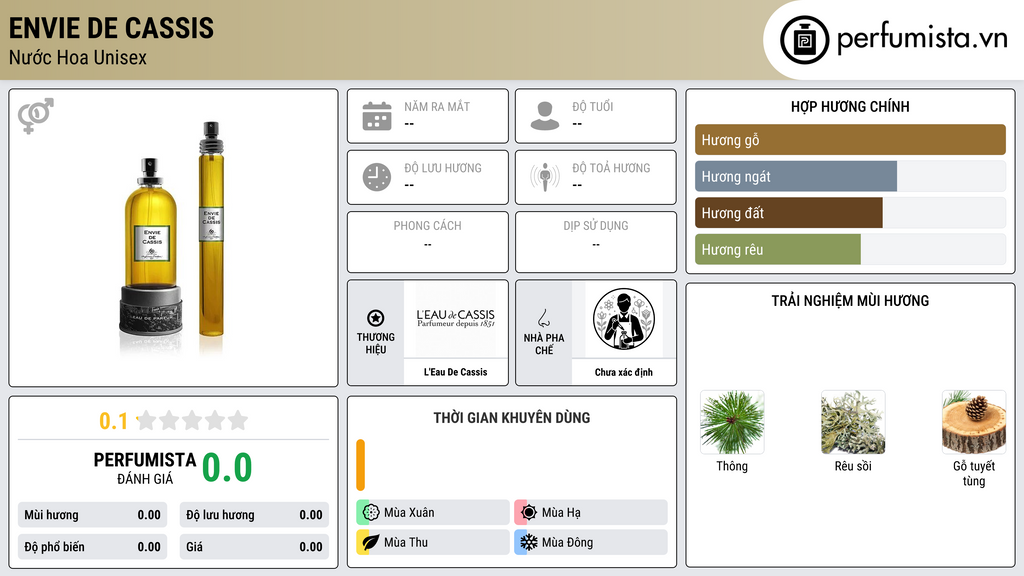The width and height of the screenshot is (1024, 576).
Task: Click the star badge icon above Thương hiệu
Action: [376, 318]
